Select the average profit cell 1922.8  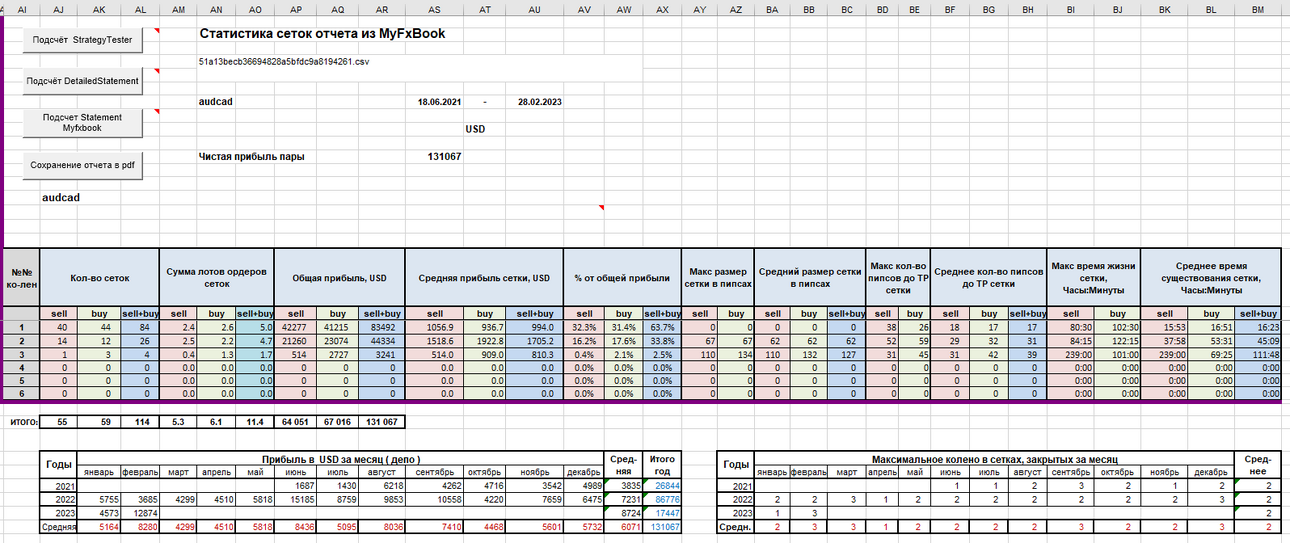[485, 341]
